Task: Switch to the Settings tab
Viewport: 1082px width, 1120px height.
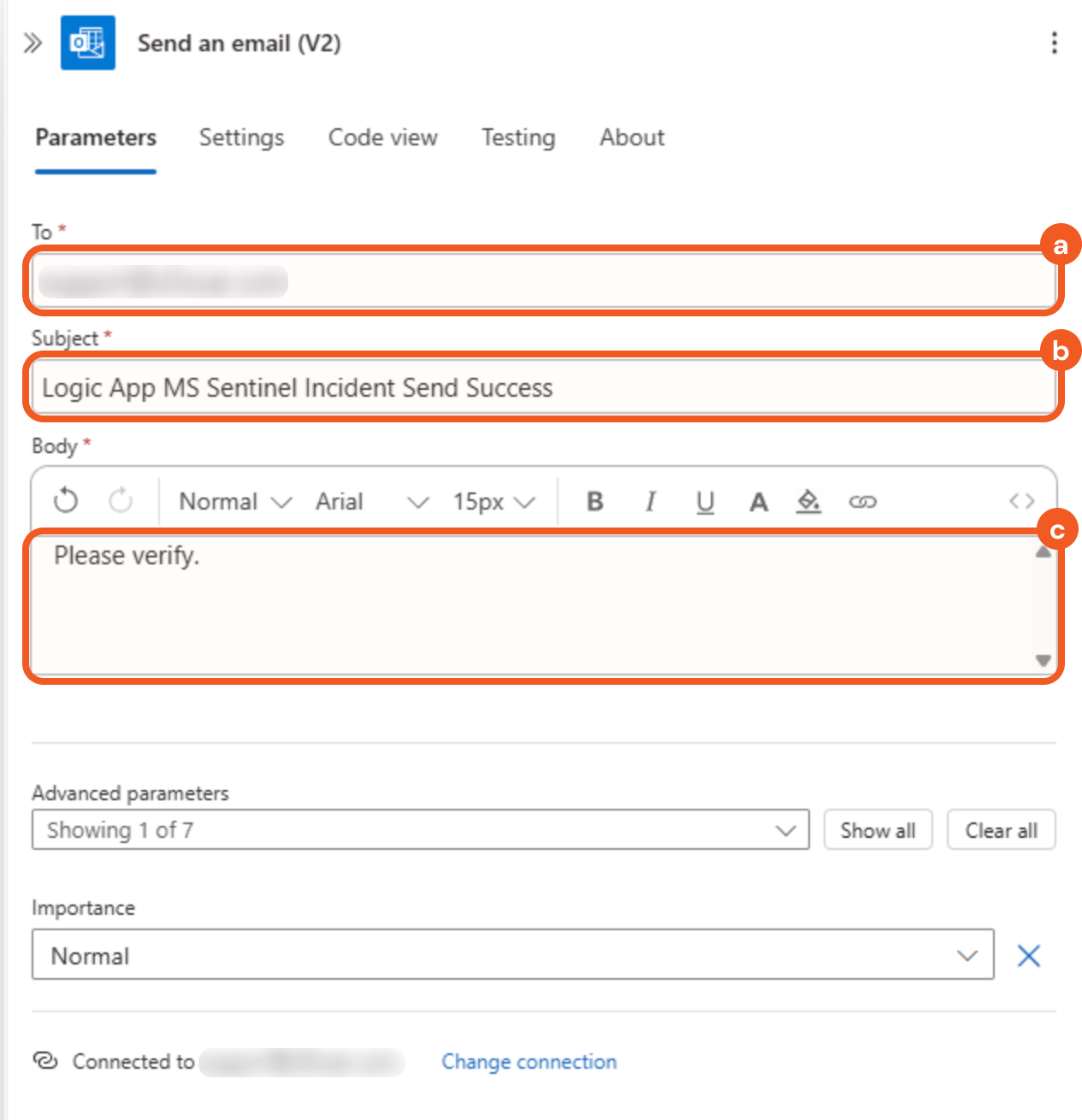Action: pyautogui.click(x=241, y=138)
